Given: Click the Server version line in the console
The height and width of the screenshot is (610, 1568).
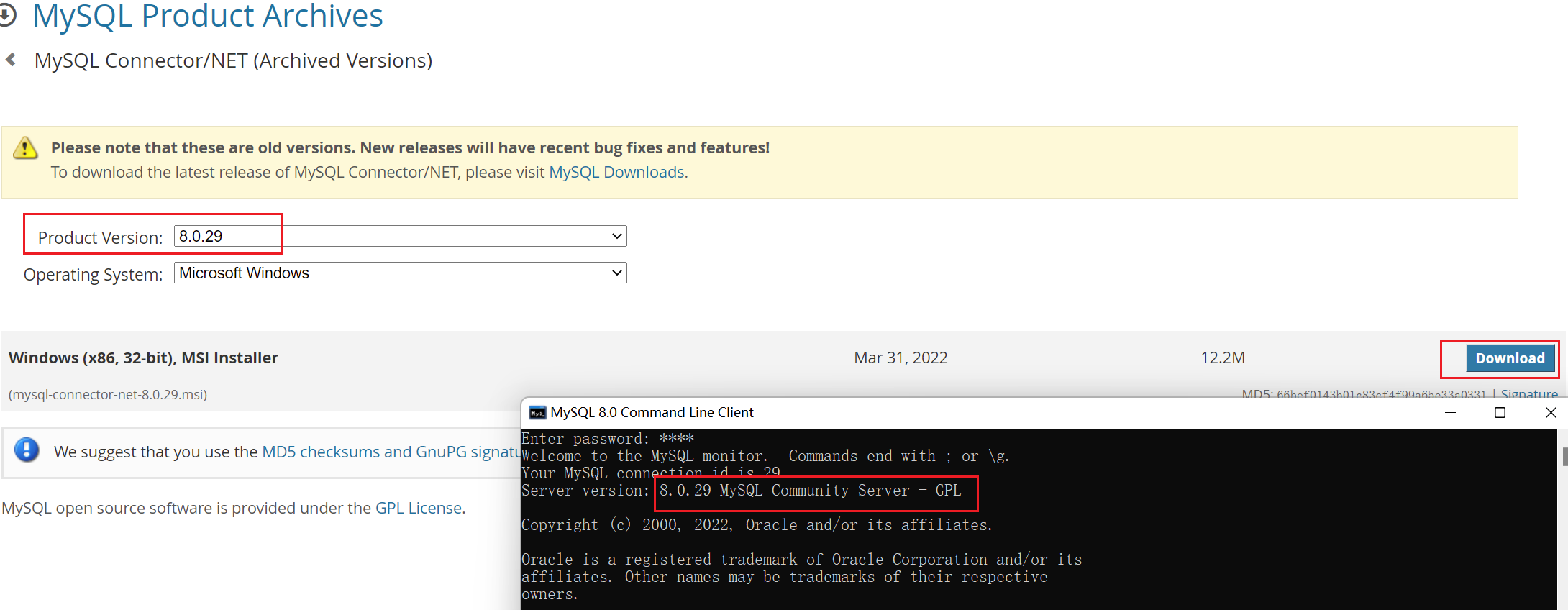Looking at the screenshot, I should [741, 491].
